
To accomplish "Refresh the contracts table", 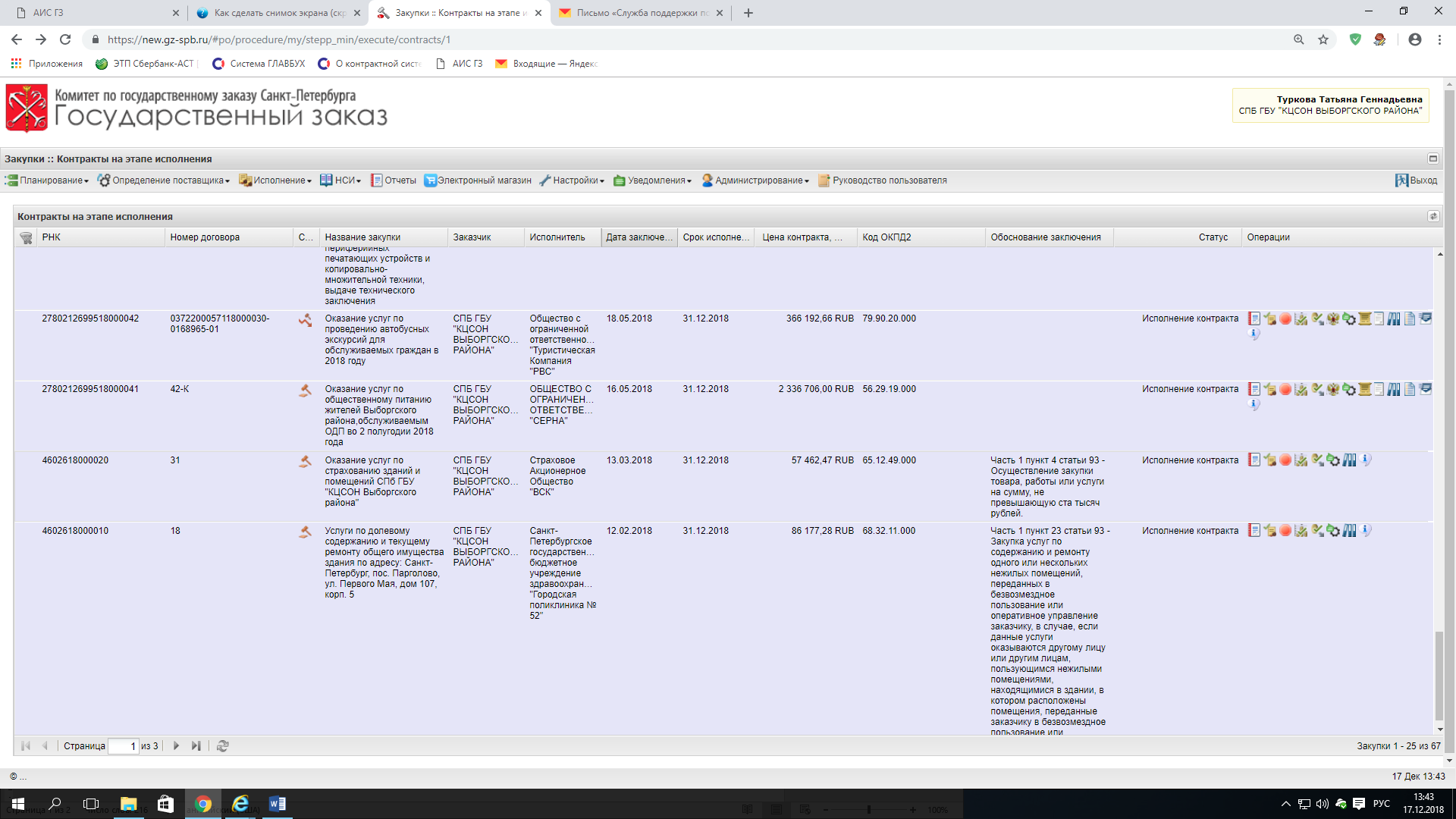I will pos(222,746).
